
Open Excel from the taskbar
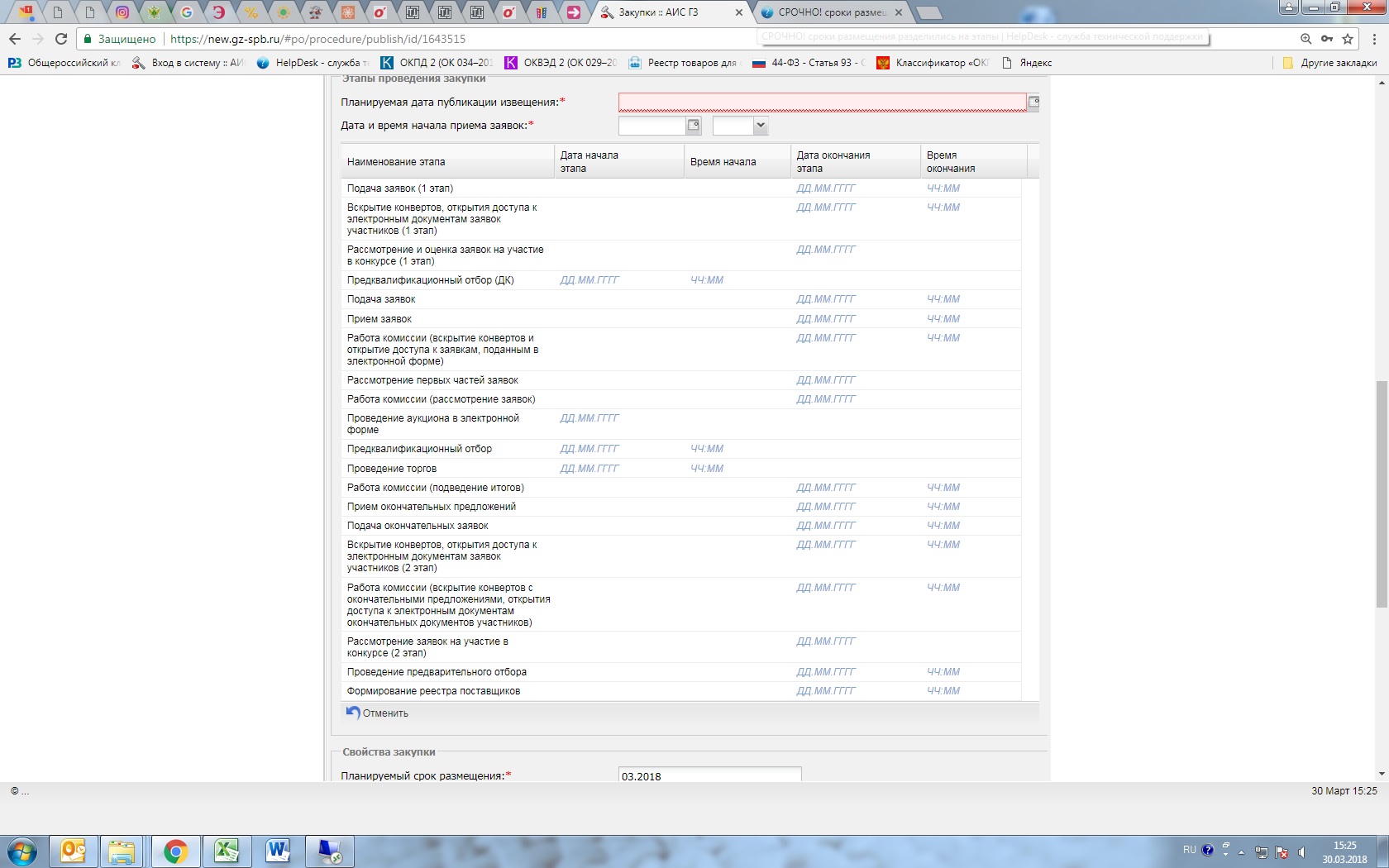227,851
